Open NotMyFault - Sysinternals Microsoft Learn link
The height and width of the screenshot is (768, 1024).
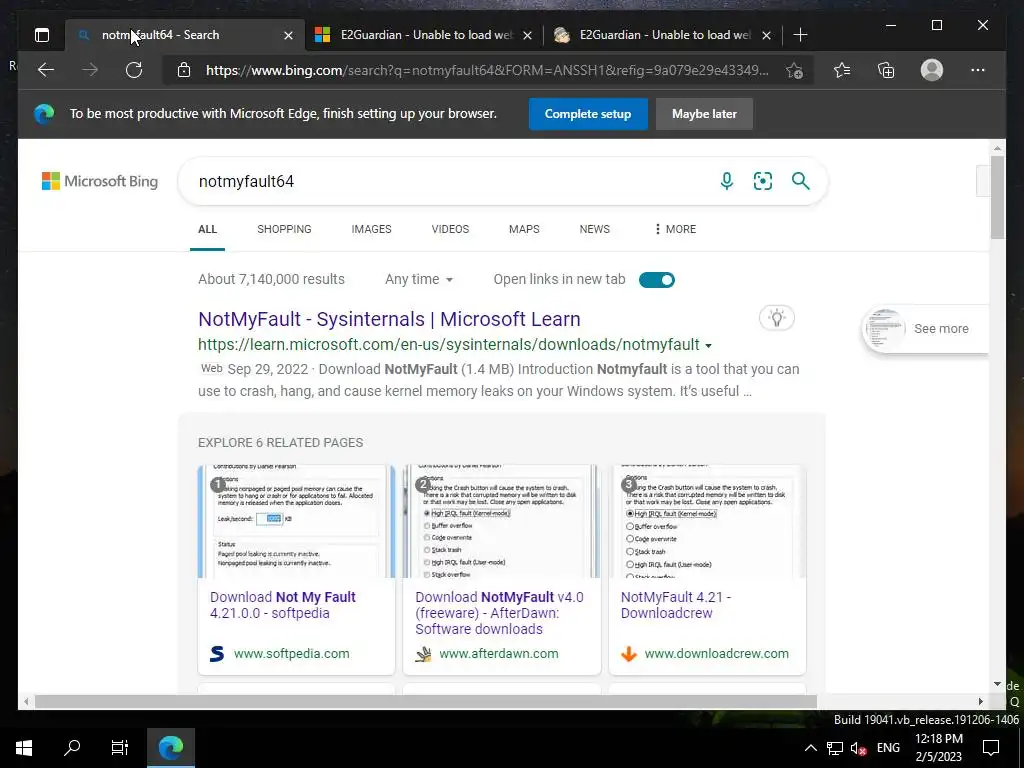coord(389,319)
